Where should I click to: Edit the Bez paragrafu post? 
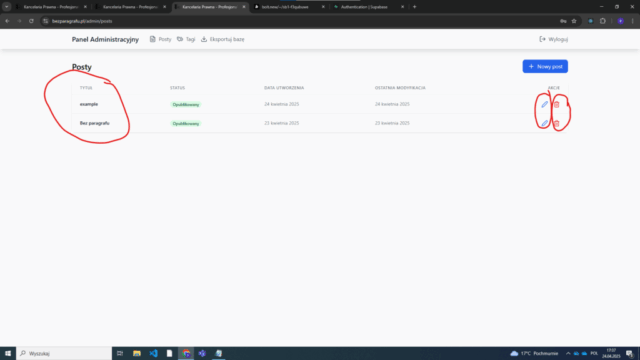544,123
